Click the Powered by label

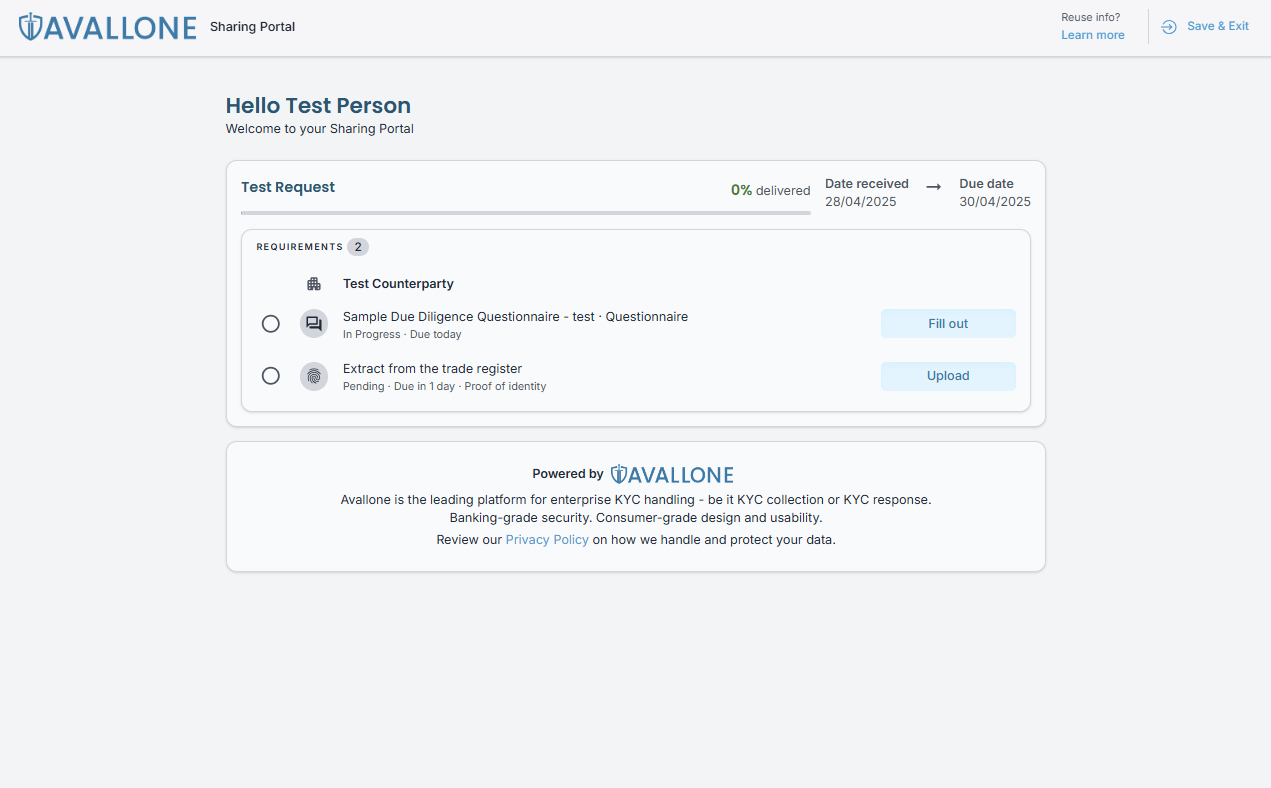567,474
